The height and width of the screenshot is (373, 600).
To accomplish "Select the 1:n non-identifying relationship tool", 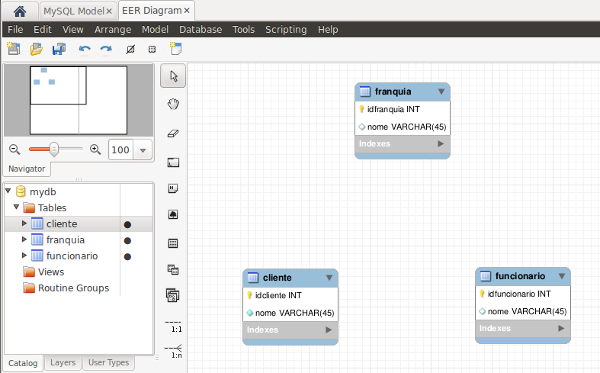I will pyautogui.click(x=173, y=352).
